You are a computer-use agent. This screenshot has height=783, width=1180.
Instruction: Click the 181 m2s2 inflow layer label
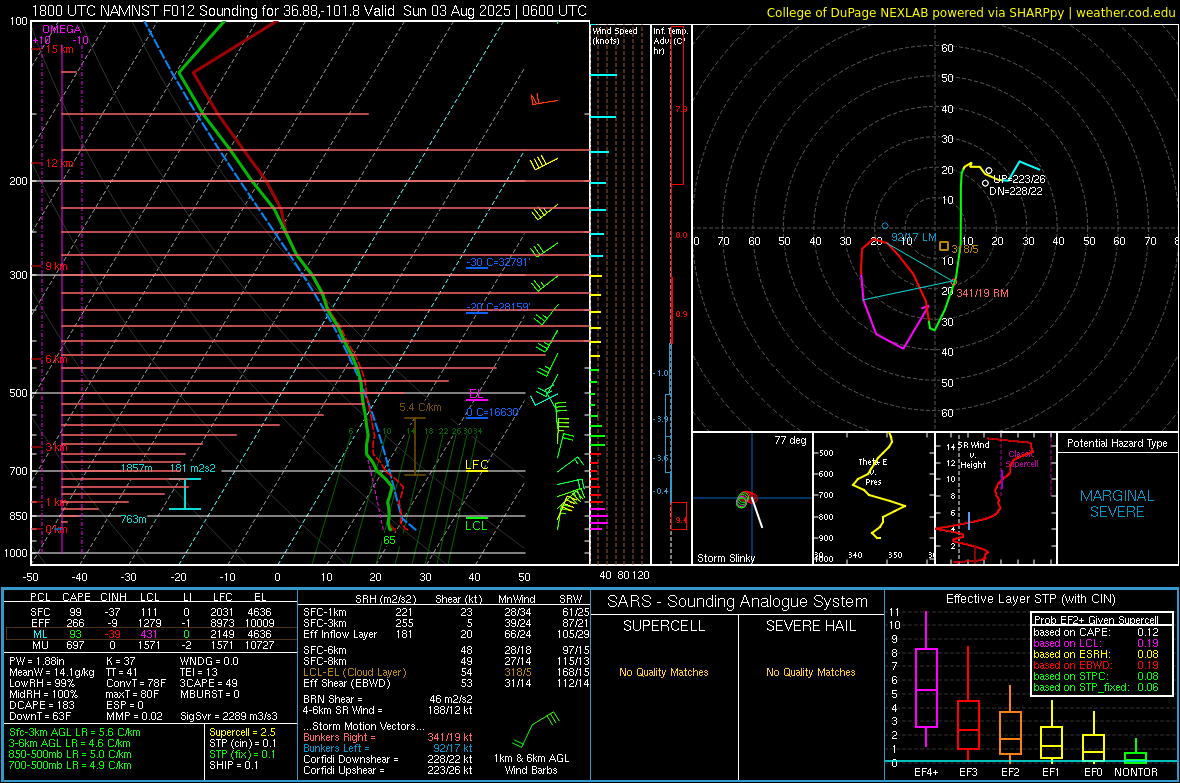click(x=193, y=468)
